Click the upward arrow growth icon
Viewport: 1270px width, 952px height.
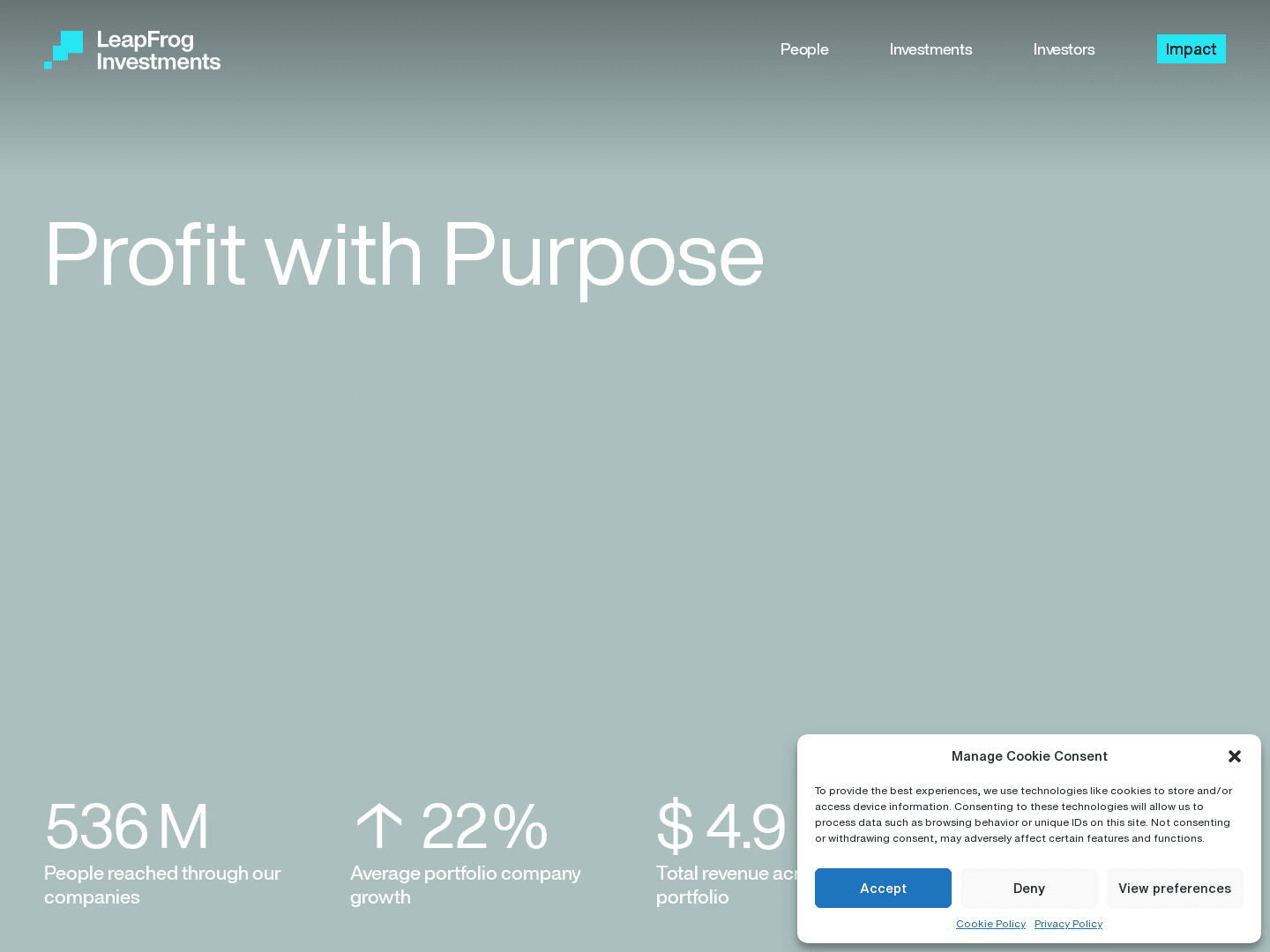[379, 827]
